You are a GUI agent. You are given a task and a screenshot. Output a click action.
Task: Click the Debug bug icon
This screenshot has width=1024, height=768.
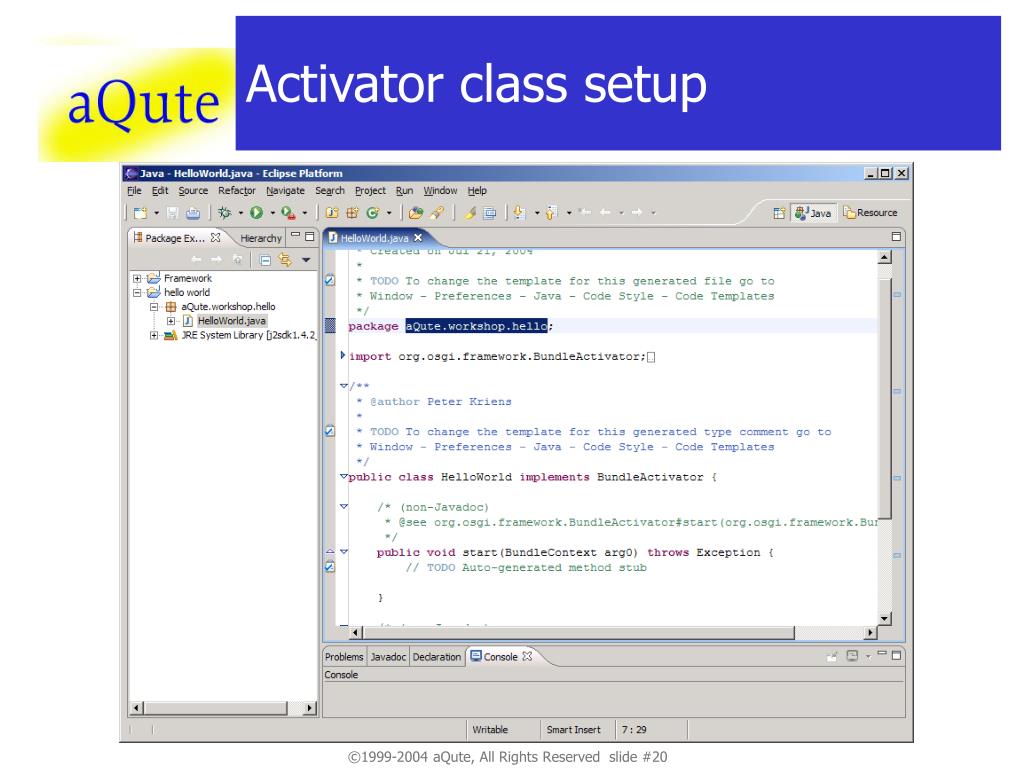tap(225, 213)
